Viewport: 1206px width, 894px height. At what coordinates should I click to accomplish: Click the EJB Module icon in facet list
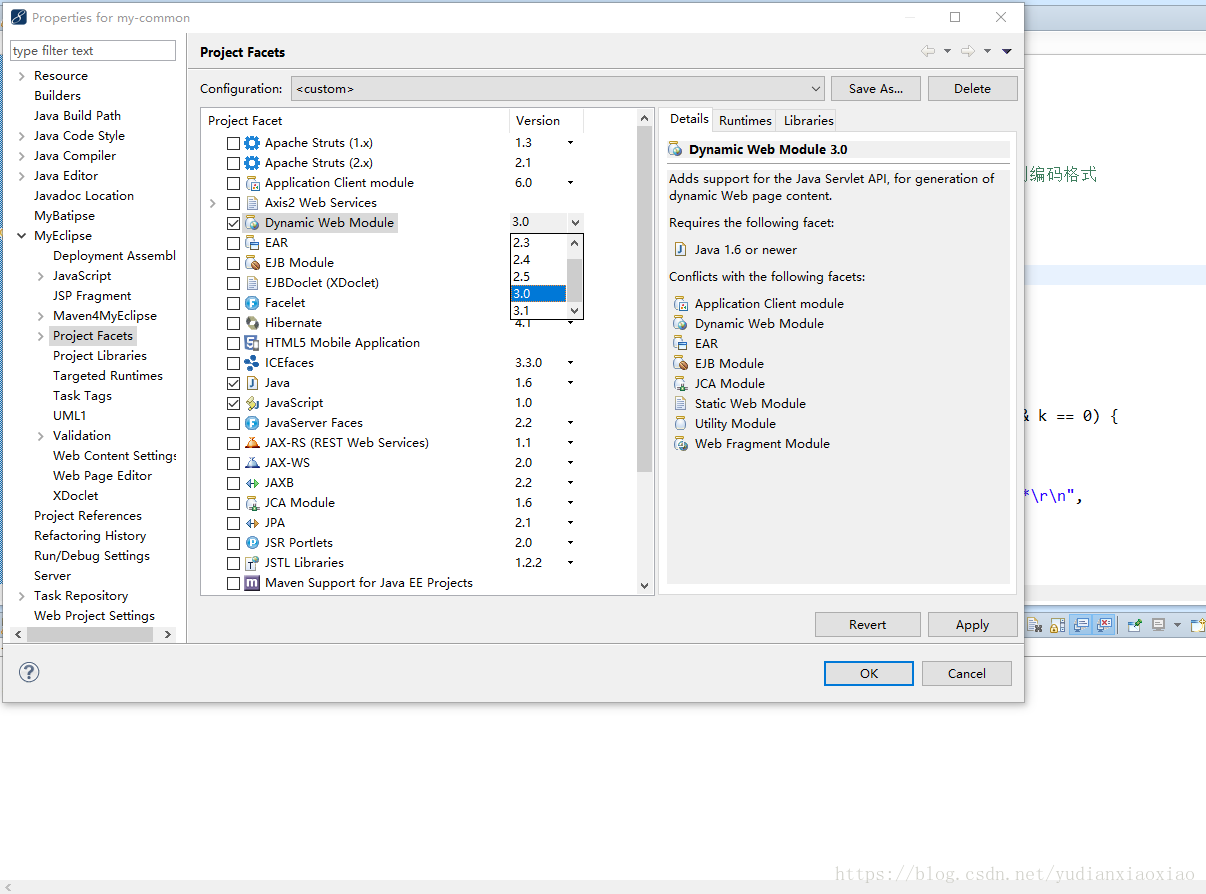click(252, 263)
